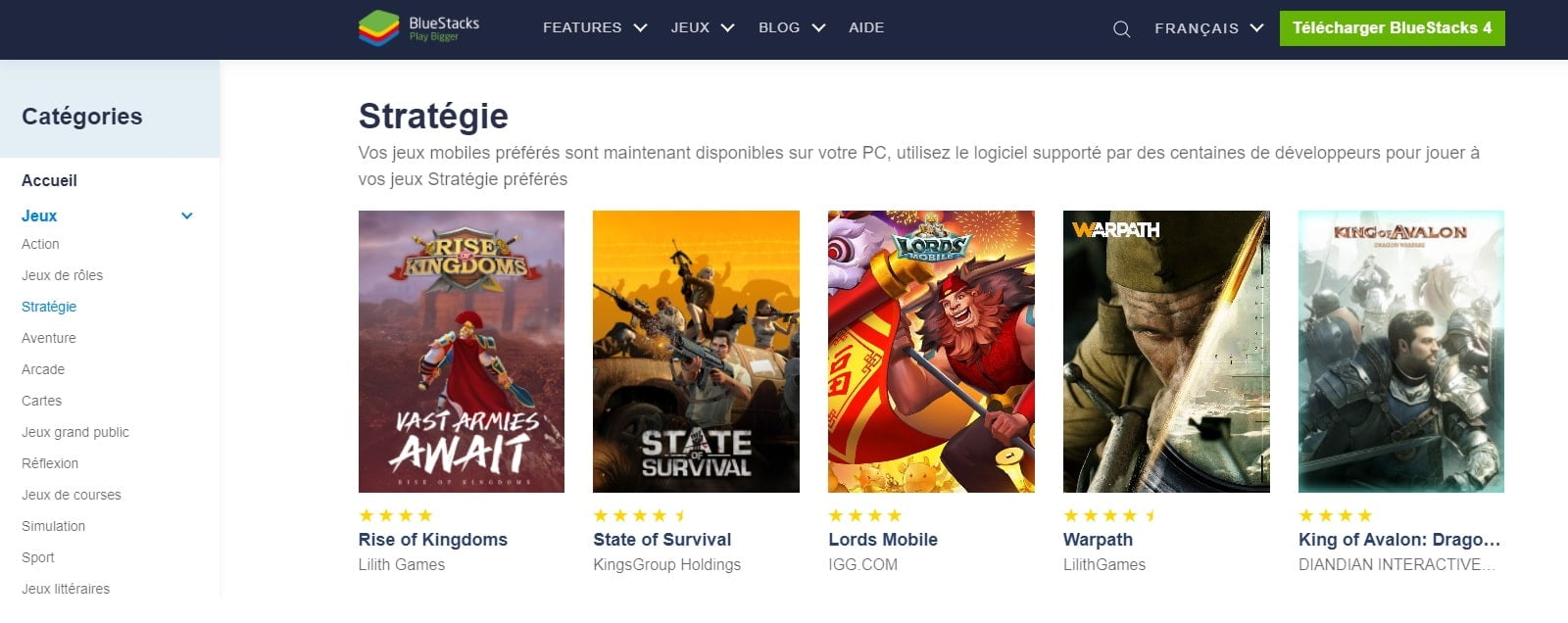
Task: Open the Aventure category
Action: 49,338
